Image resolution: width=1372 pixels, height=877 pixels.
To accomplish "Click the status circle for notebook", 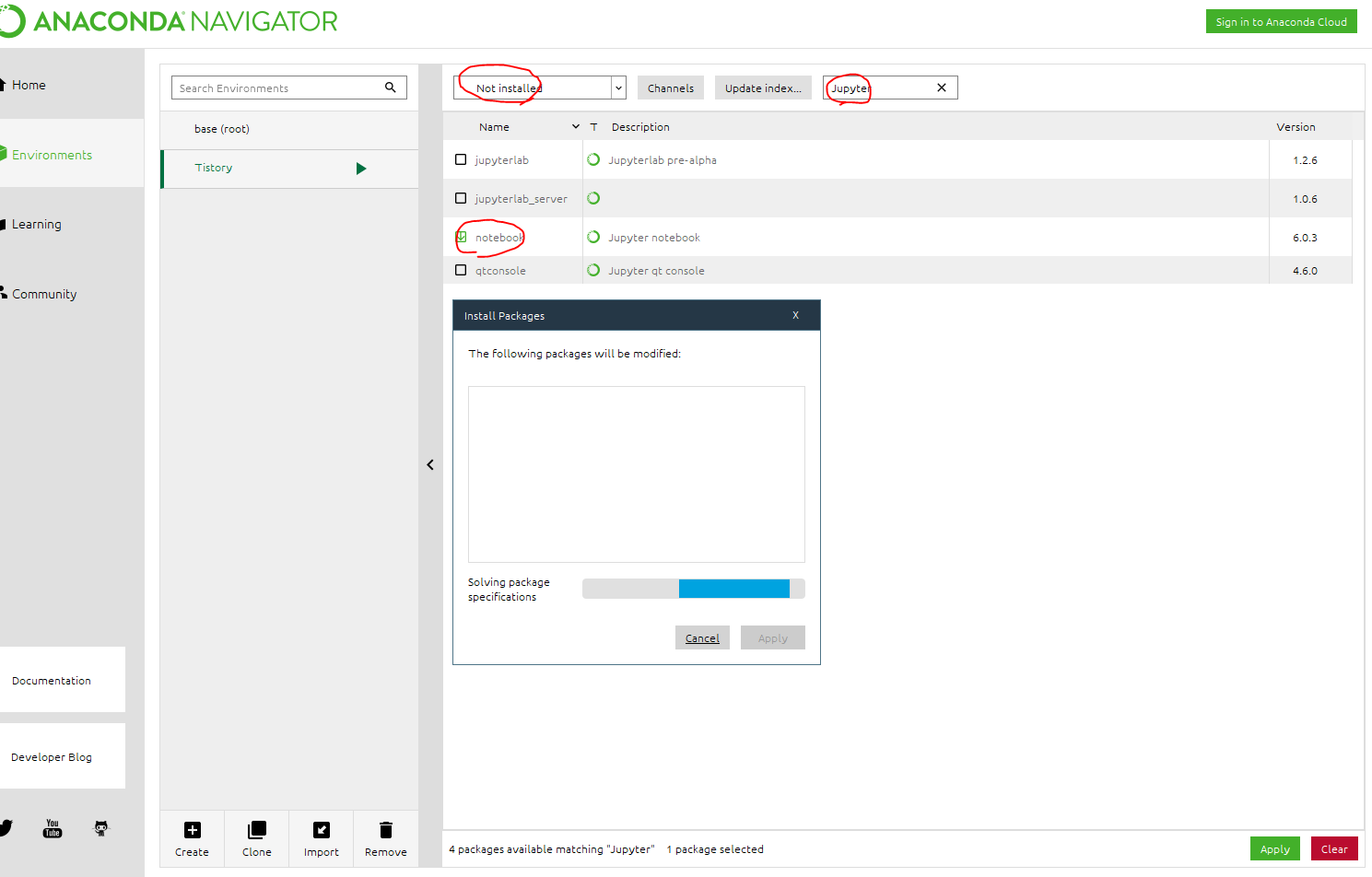I will coord(593,237).
